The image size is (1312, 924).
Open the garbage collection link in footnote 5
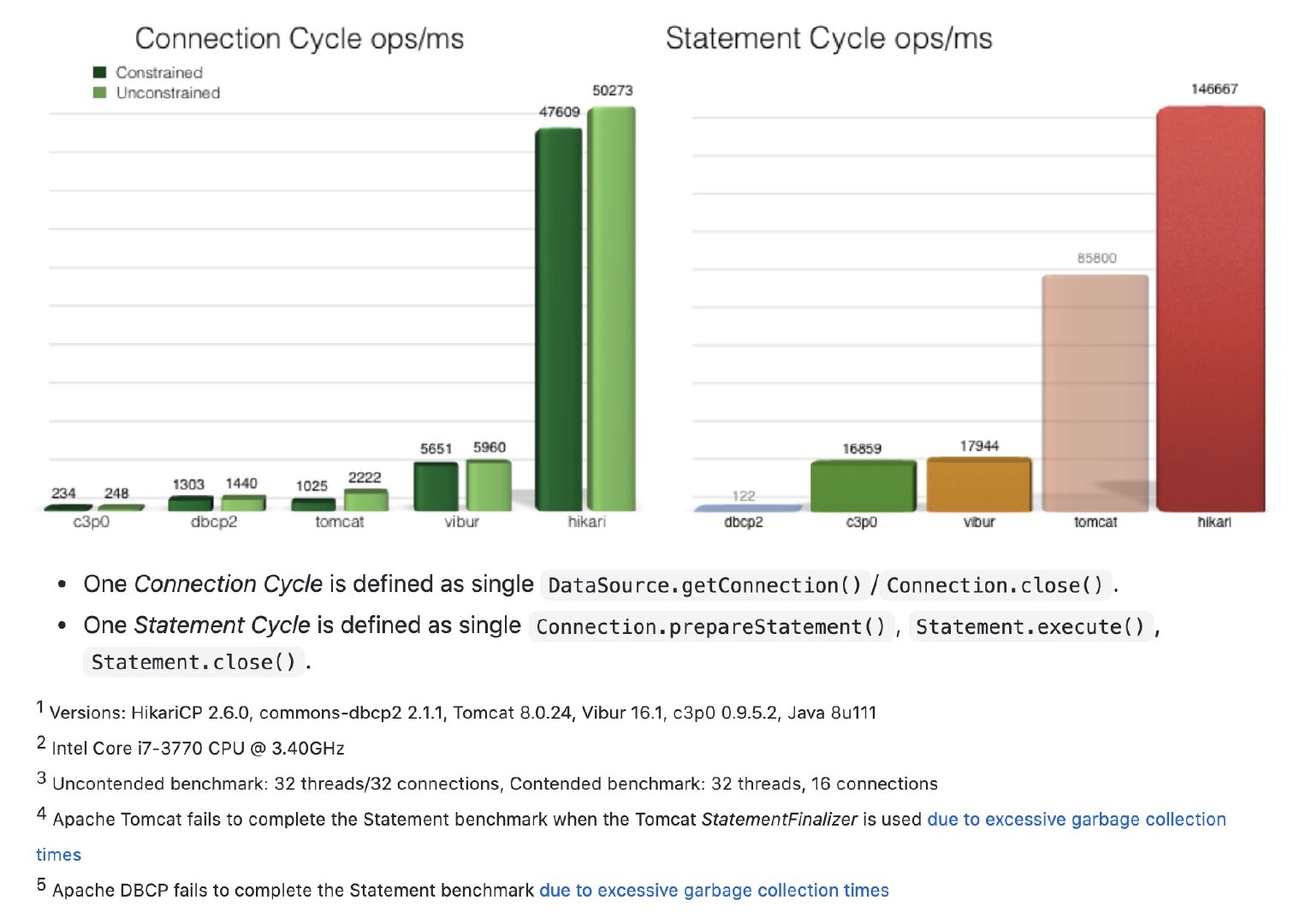[714, 891]
